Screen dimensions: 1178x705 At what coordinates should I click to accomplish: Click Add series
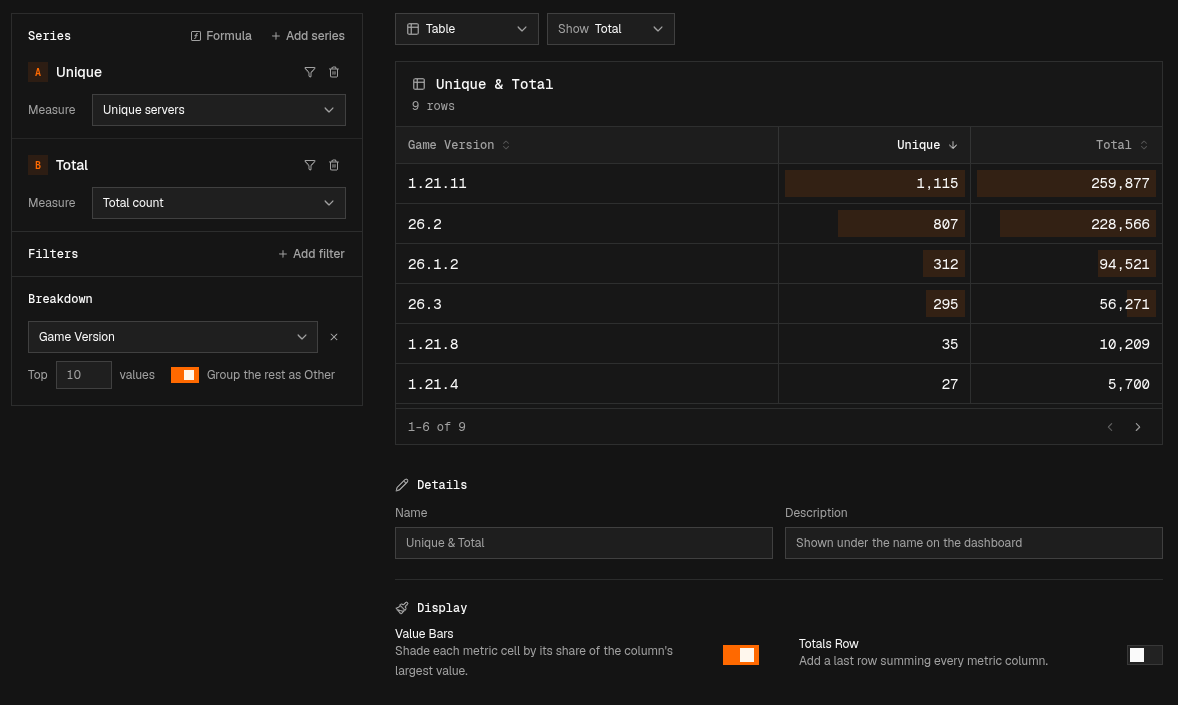(x=307, y=36)
